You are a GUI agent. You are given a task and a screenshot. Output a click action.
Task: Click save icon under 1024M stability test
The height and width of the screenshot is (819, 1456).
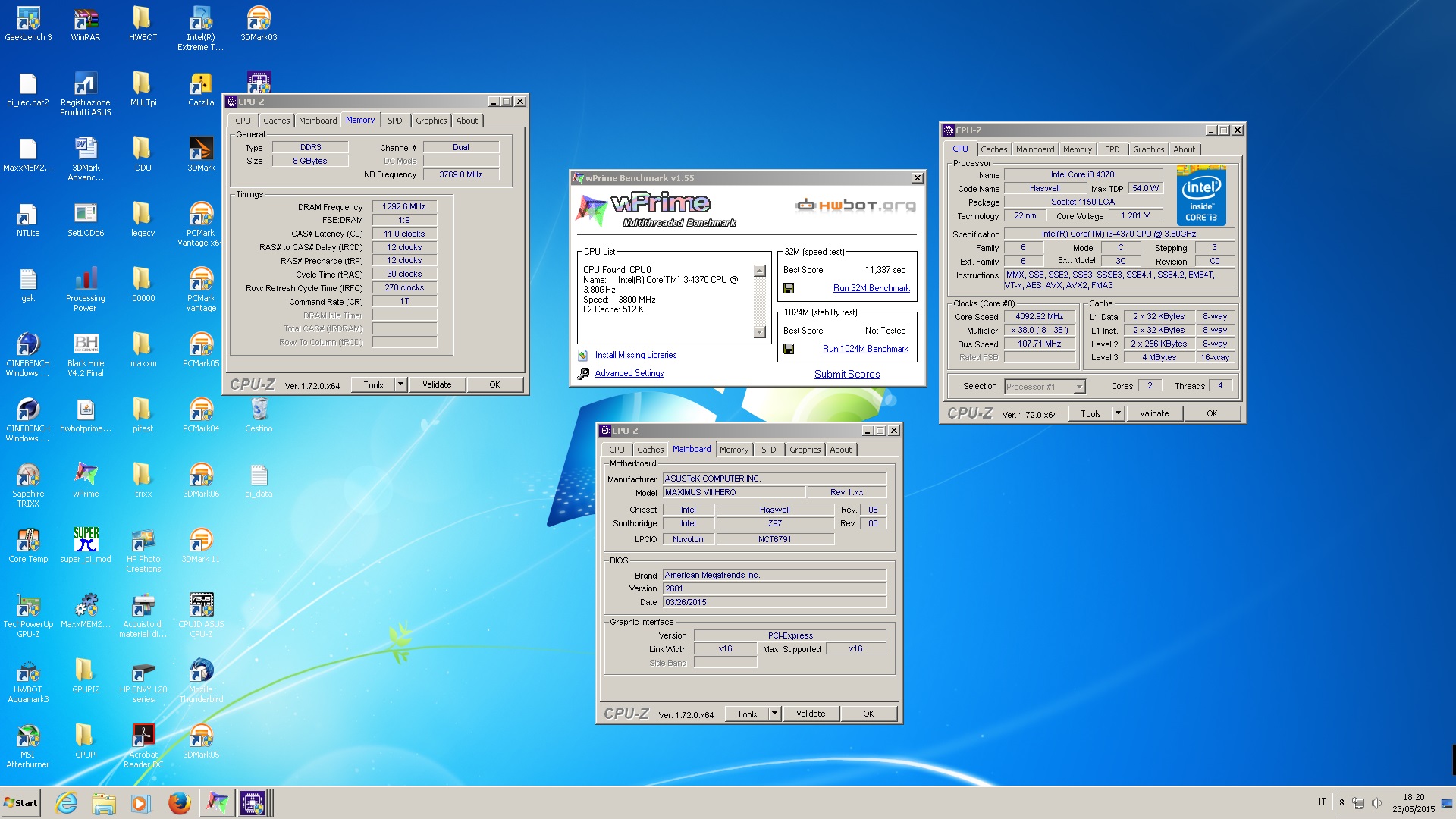tap(789, 349)
